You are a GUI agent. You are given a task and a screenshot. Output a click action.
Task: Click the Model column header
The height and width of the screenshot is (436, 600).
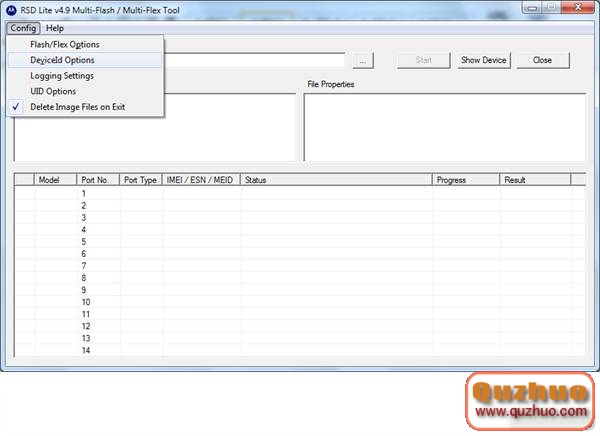pos(55,180)
